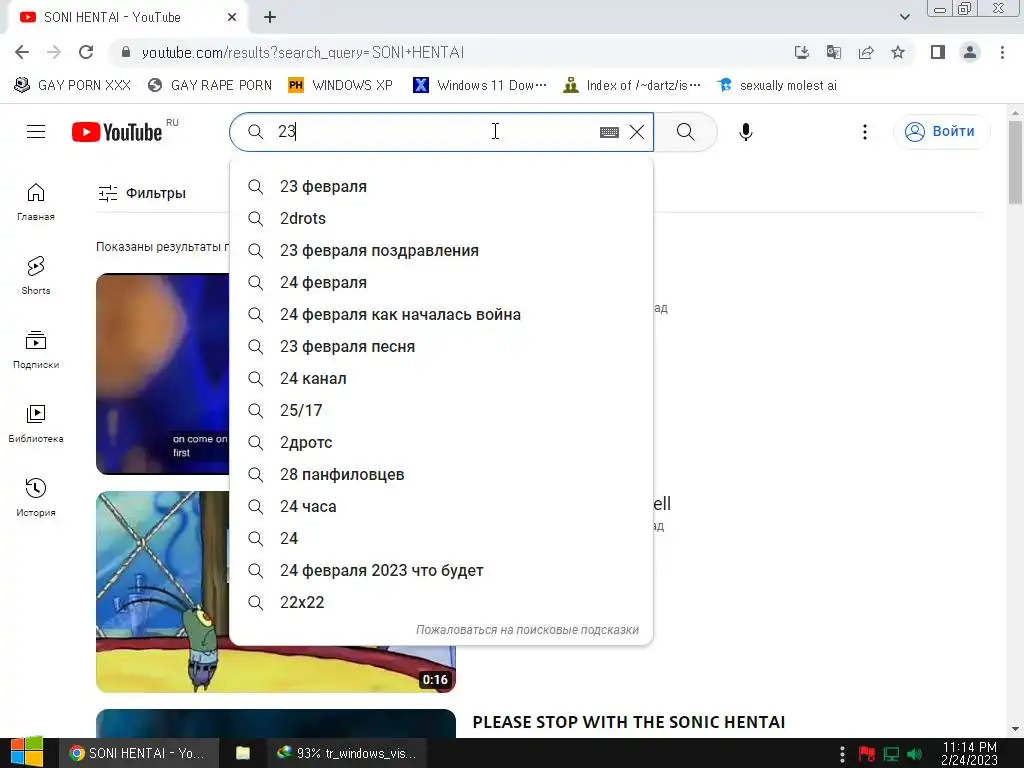Open the 'Index of /~dartz/is…' bookmark
1024x768 pixels.
coord(632,86)
